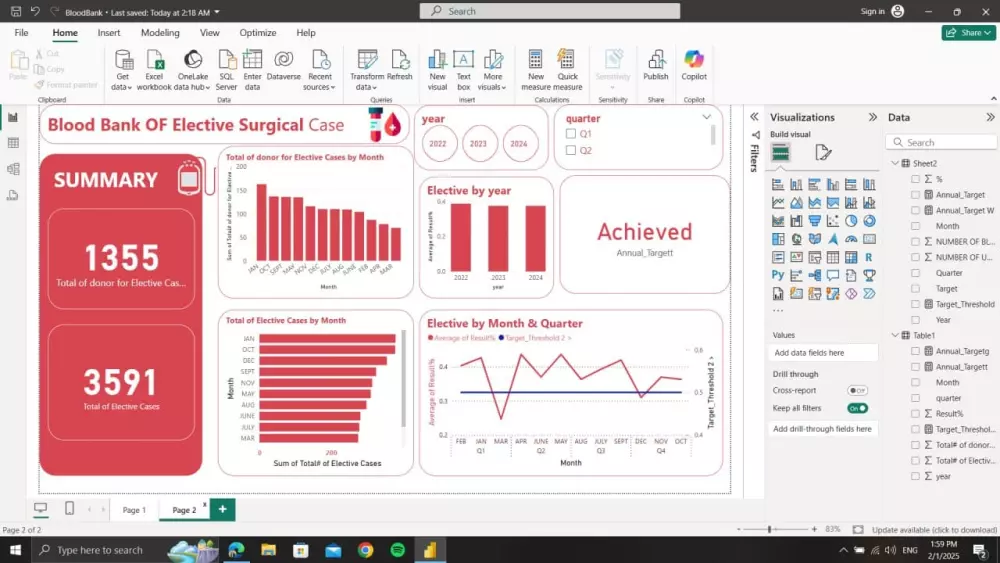This screenshot has width=1000, height=563.
Task: Click the title bar Search box
Action: point(550,11)
